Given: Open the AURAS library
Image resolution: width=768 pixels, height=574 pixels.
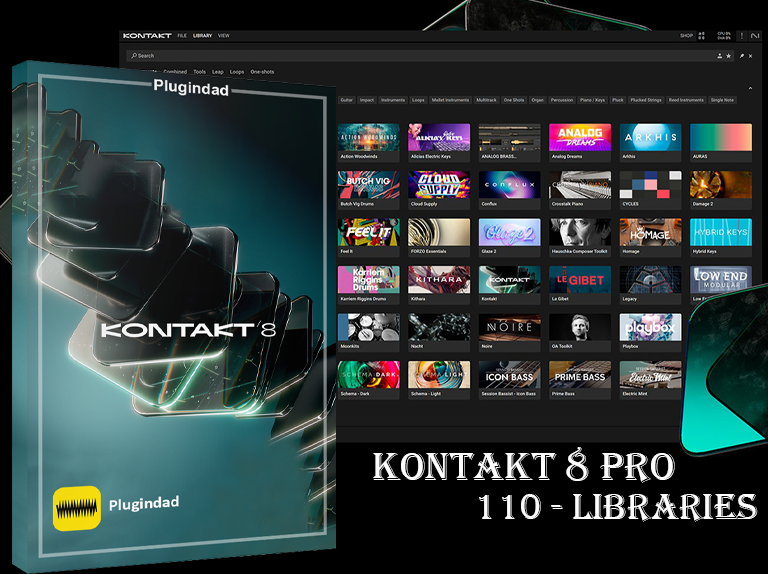Looking at the screenshot, I should tap(721, 143).
